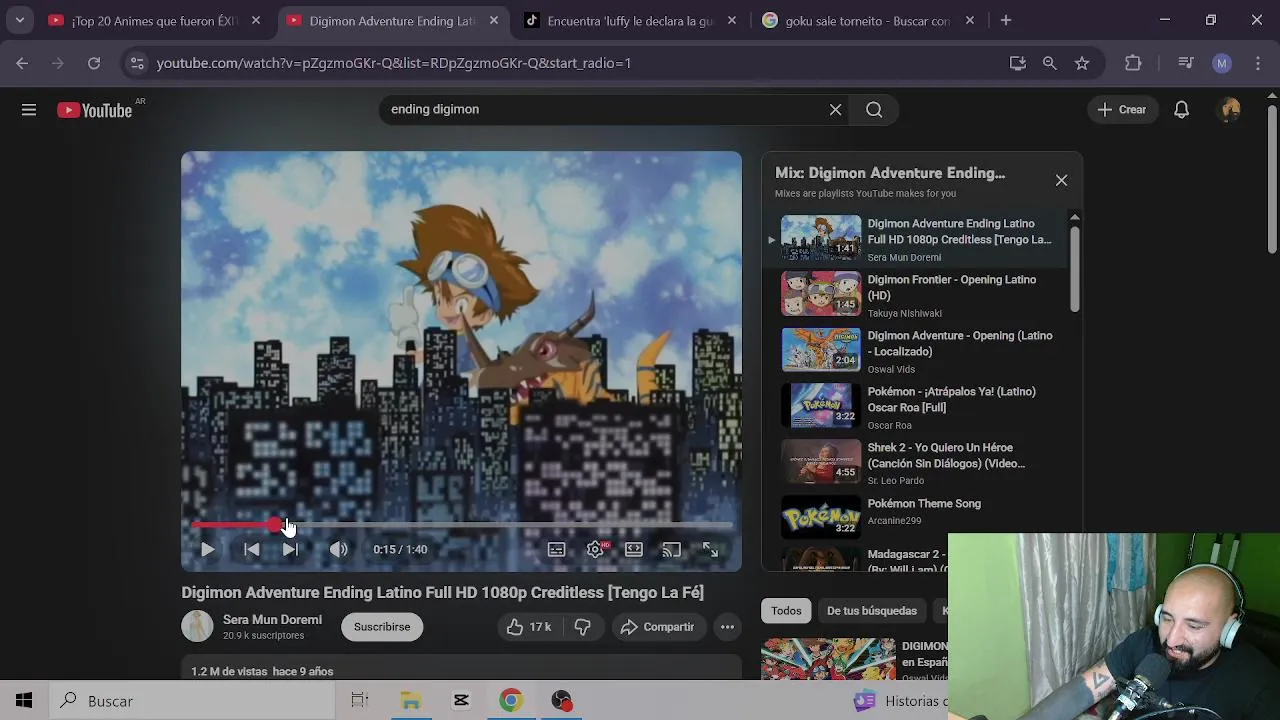This screenshot has width=1280, height=720.
Task: Toggle theater mode view
Action: click(634, 549)
